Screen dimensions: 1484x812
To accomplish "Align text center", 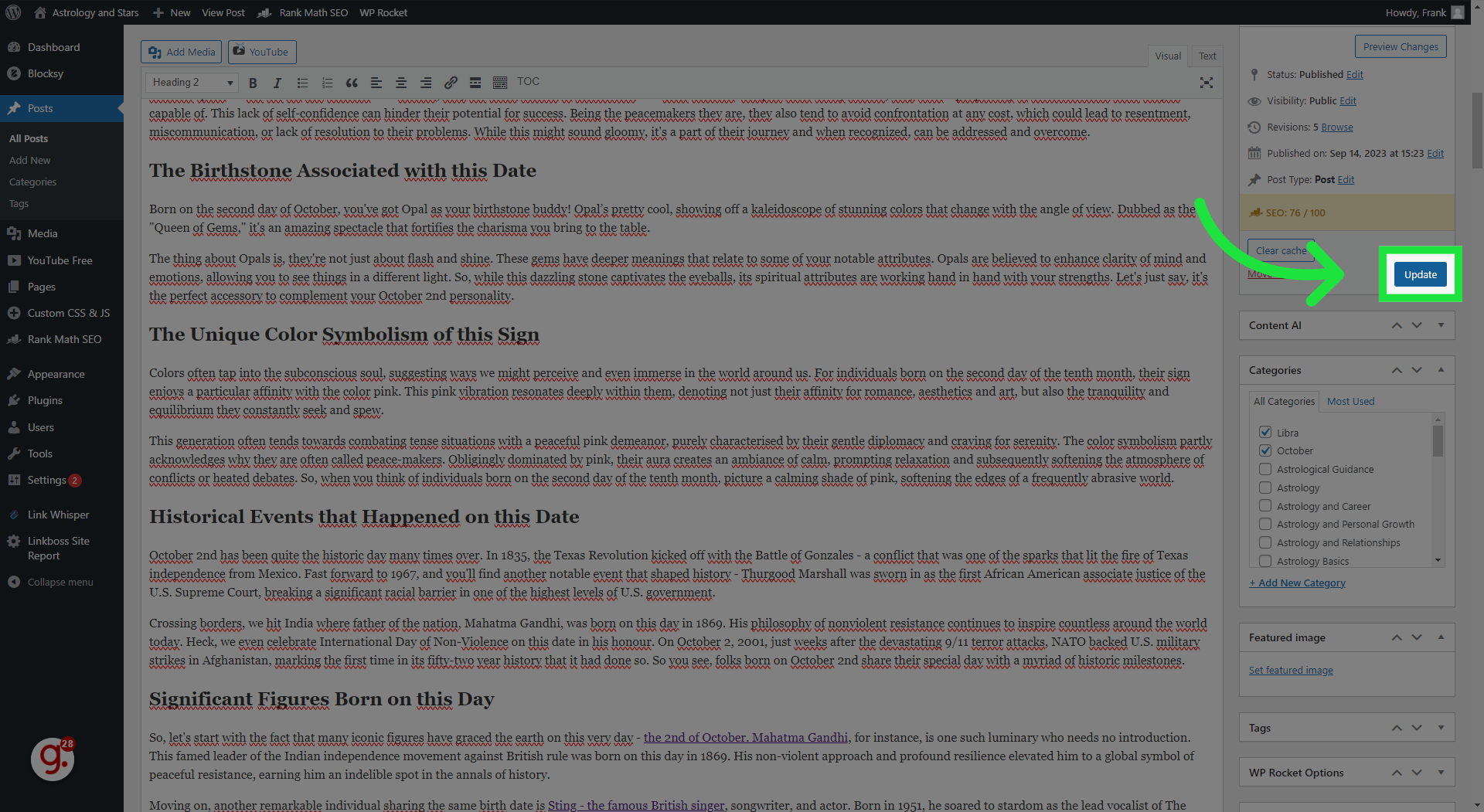I will coord(401,83).
